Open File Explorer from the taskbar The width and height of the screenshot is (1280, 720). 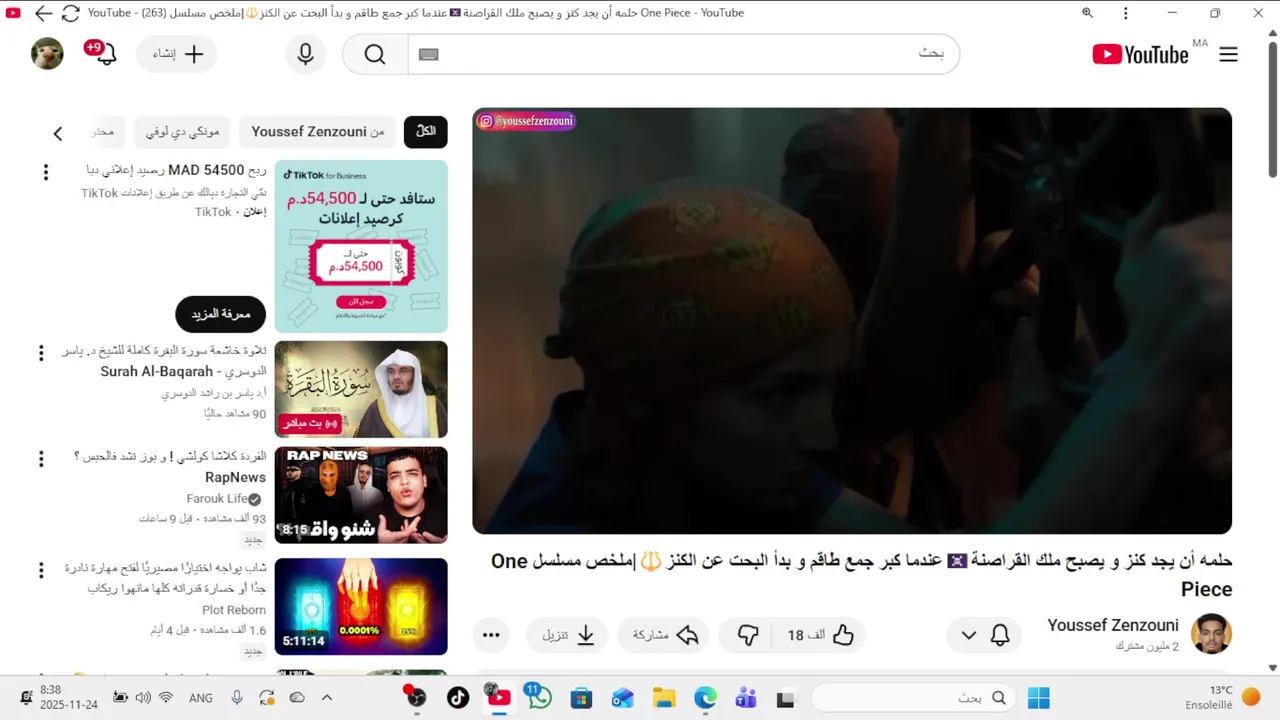tap(664, 697)
